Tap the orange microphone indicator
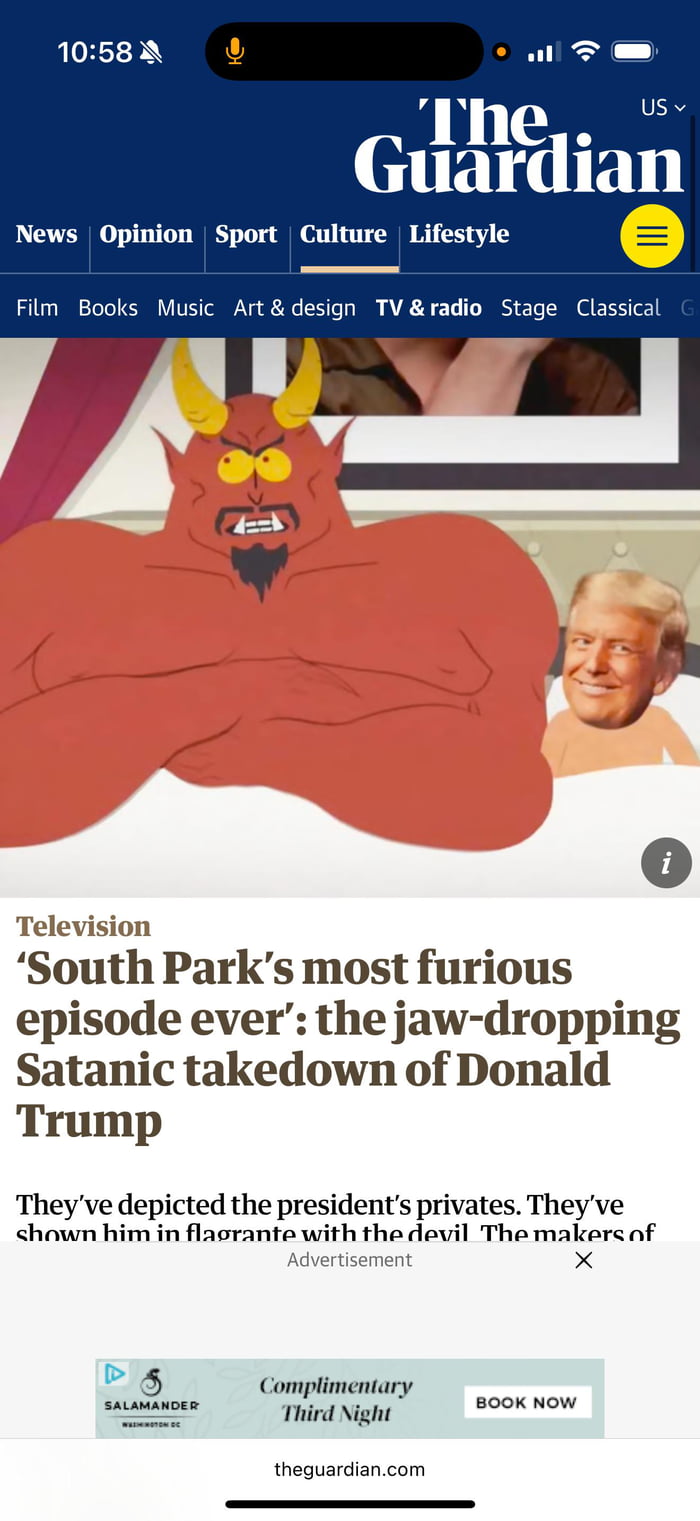 235,51
